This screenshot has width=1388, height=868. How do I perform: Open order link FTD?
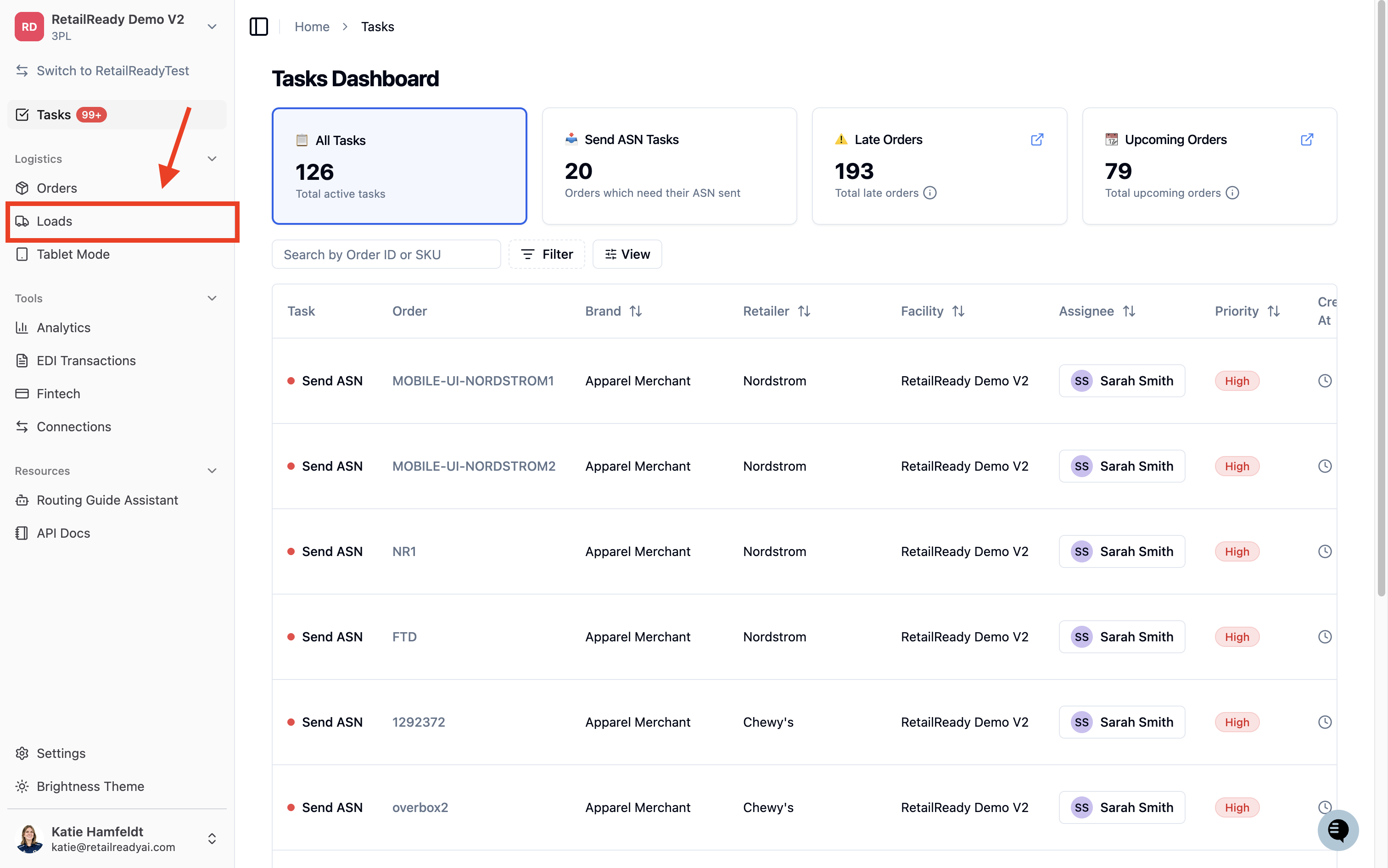coord(404,637)
